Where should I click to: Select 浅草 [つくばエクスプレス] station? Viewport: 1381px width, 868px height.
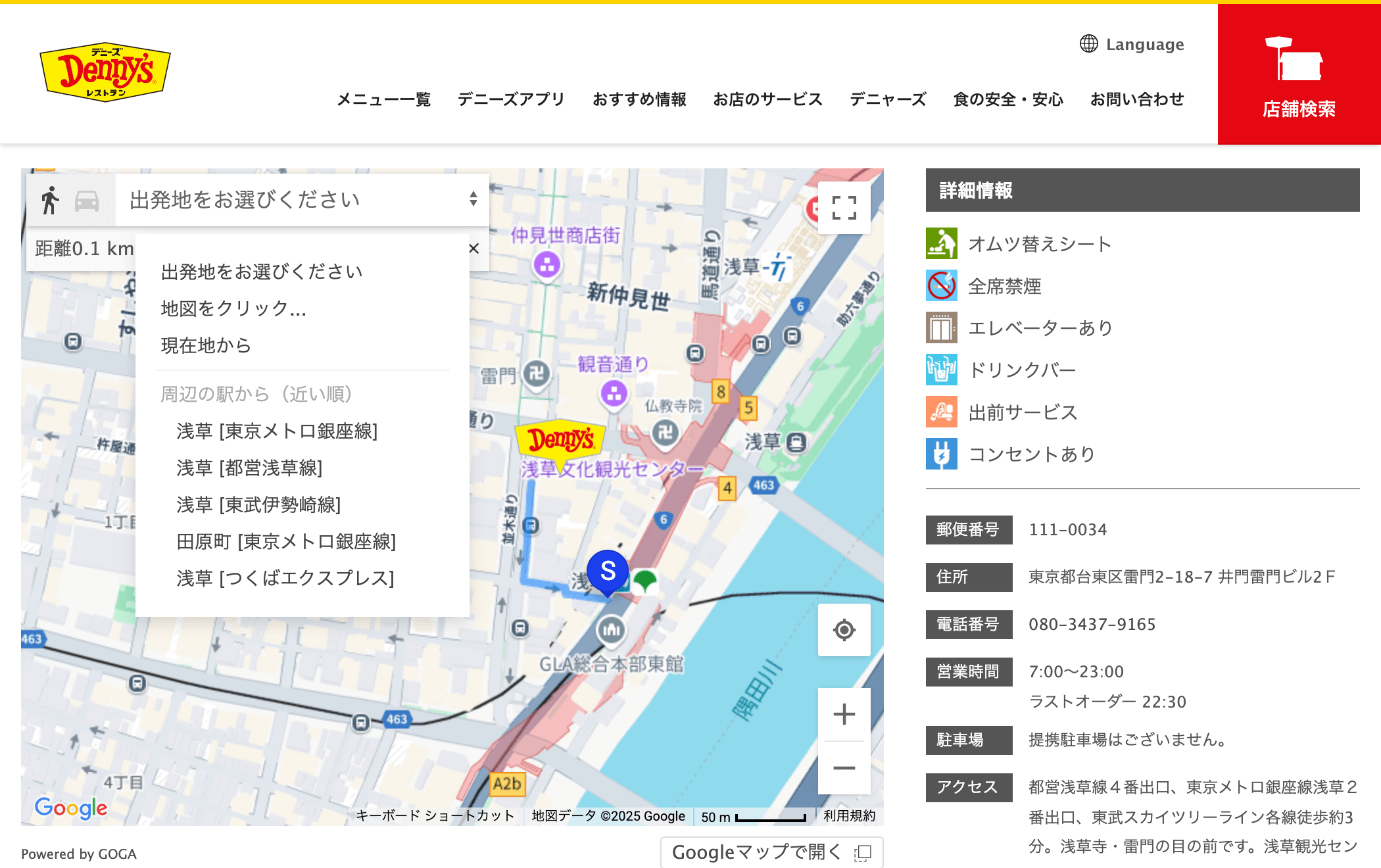tap(285, 578)
